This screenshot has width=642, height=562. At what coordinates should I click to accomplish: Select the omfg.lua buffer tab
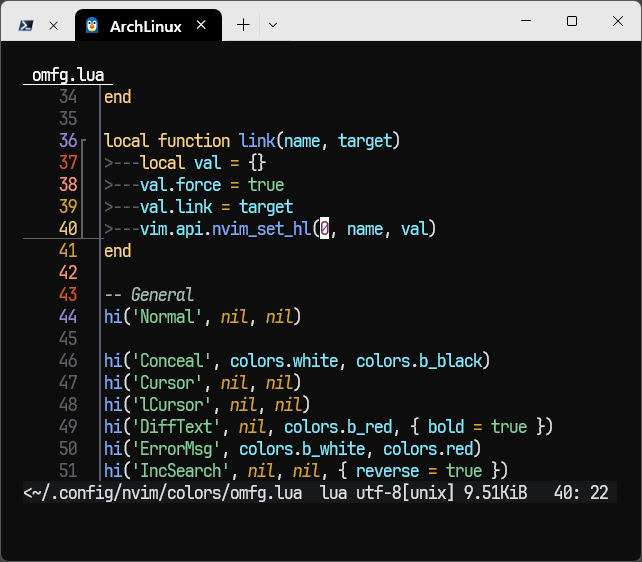(67, 75)
